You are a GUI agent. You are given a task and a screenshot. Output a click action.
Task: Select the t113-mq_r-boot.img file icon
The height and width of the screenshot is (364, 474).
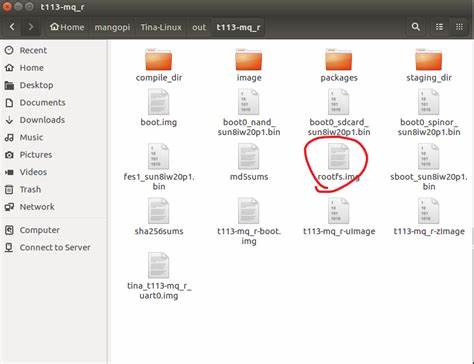(x=249, y=211)
